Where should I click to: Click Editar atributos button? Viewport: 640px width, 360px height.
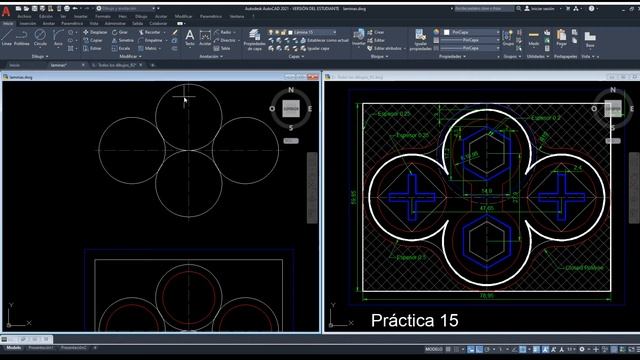(384, 49)
